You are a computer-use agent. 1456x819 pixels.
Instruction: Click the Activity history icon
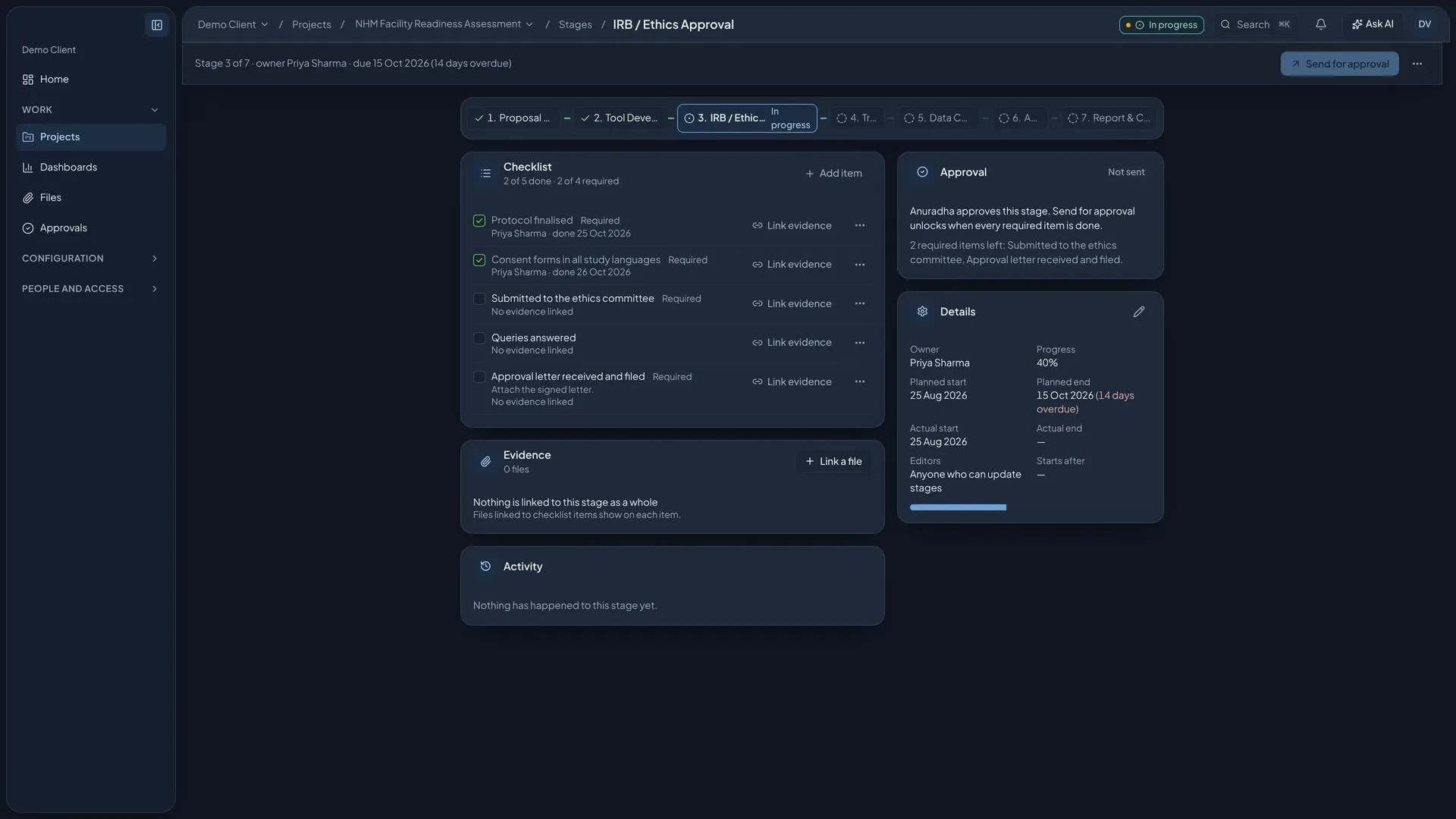click(485, 566)
